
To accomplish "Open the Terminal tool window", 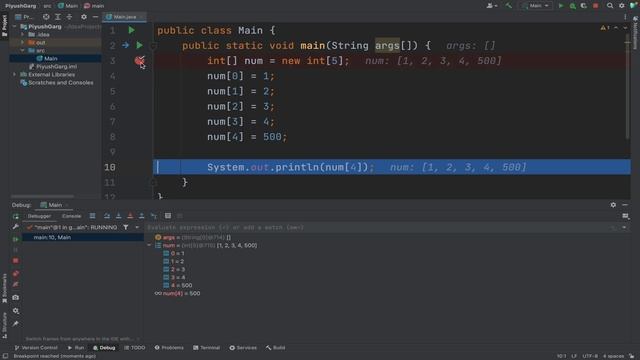I will tap(207, 348).
